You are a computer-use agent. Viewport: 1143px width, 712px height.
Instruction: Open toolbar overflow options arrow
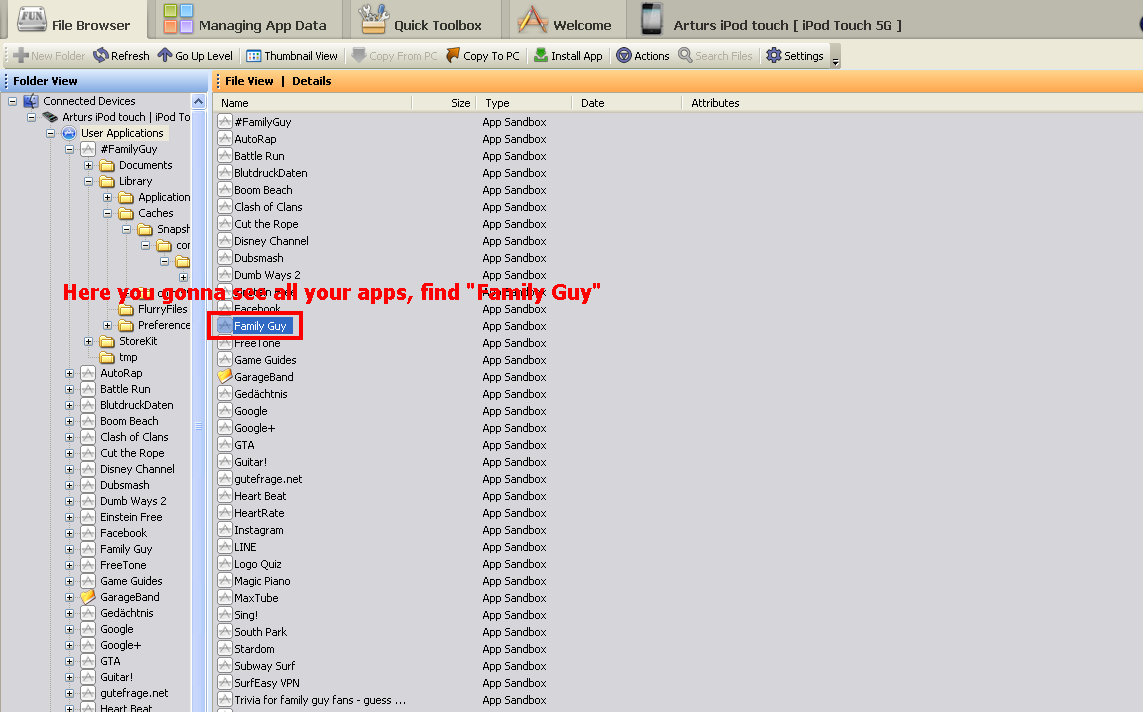tap(835, 60)
